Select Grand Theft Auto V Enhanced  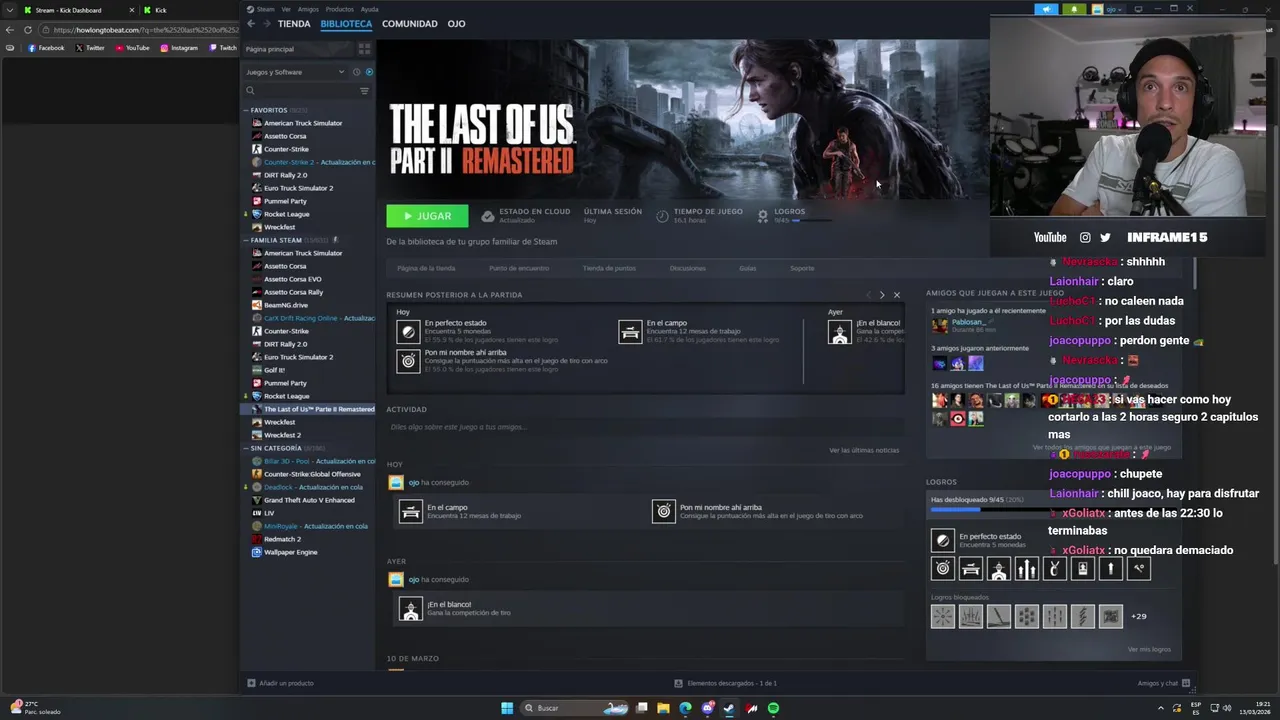[308, 500]
